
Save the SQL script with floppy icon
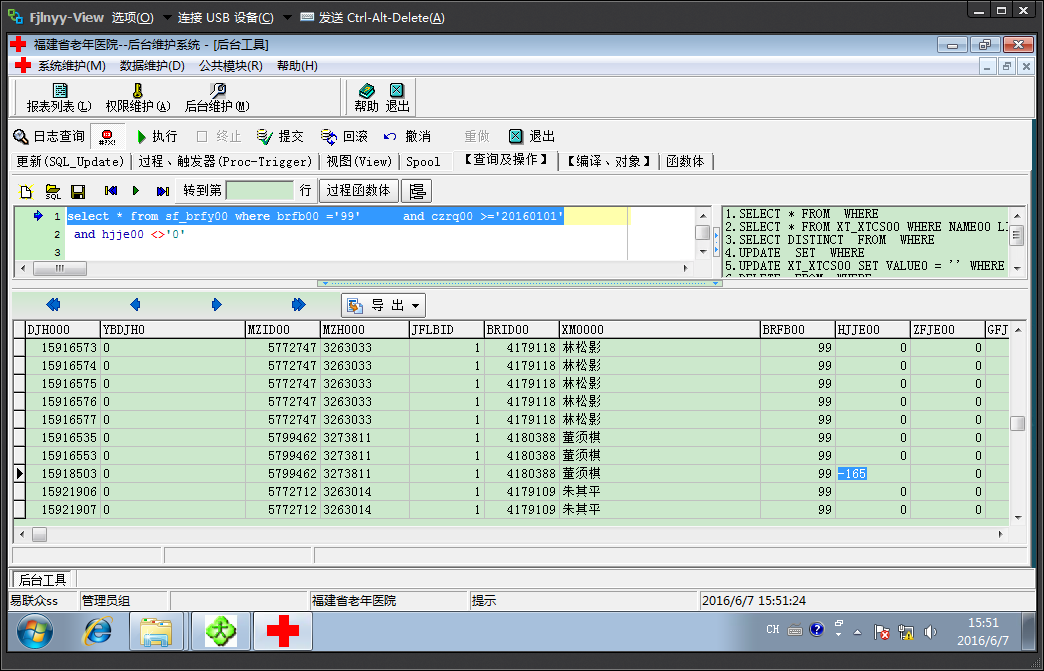point(78,192)
